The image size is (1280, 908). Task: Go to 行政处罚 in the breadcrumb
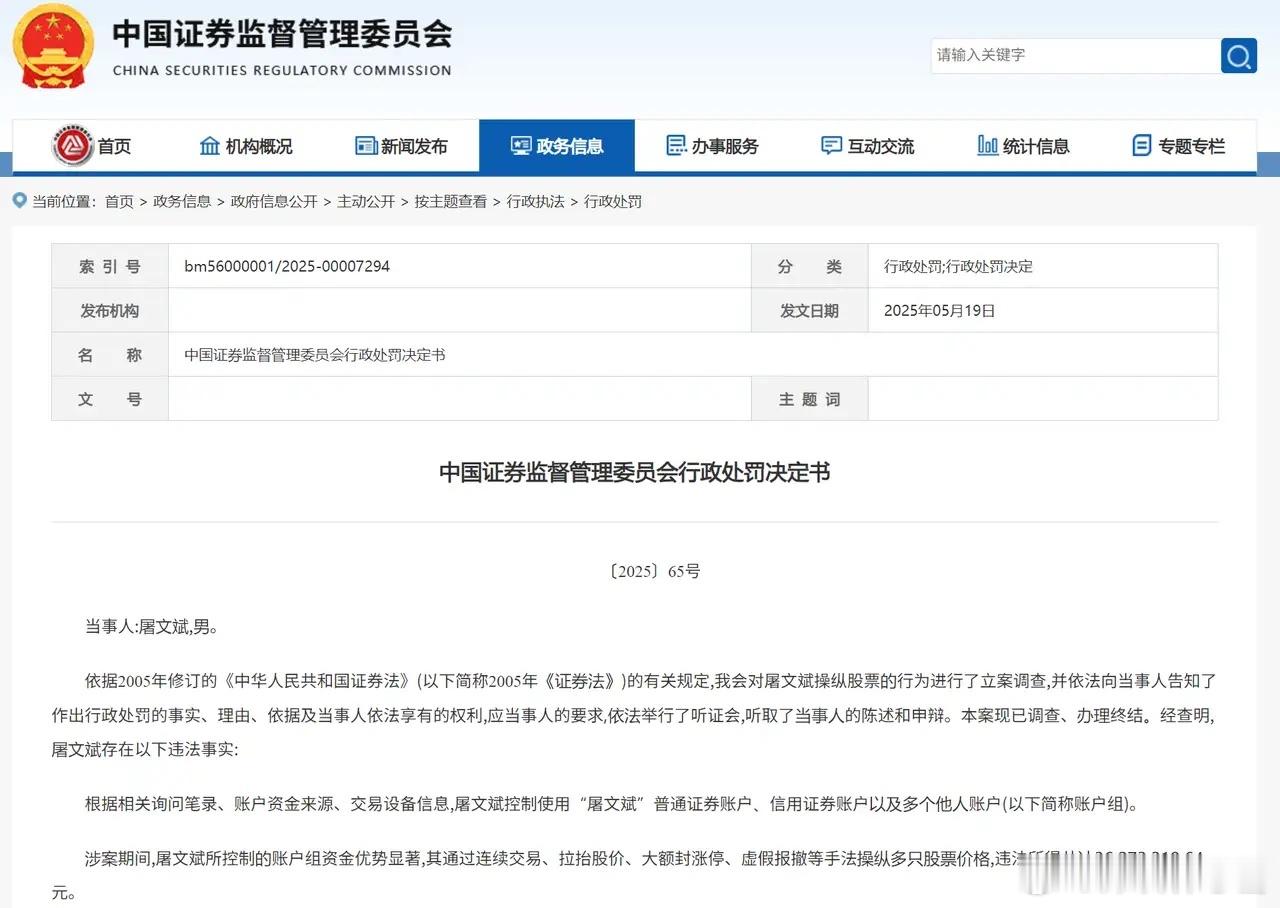tap(613, 201)
